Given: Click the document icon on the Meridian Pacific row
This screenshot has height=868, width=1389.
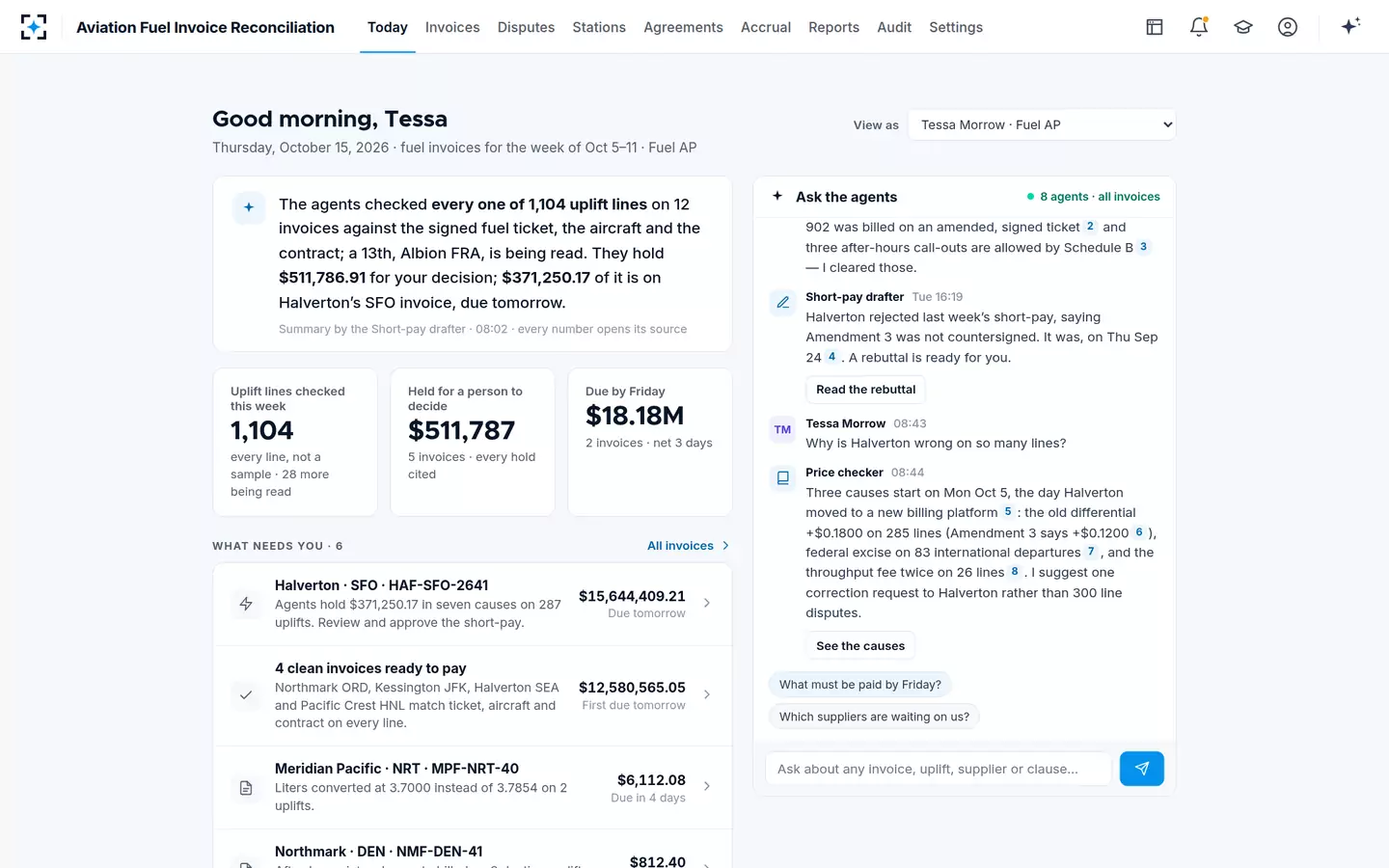Looking at the screenshot, I should [246, 788].
